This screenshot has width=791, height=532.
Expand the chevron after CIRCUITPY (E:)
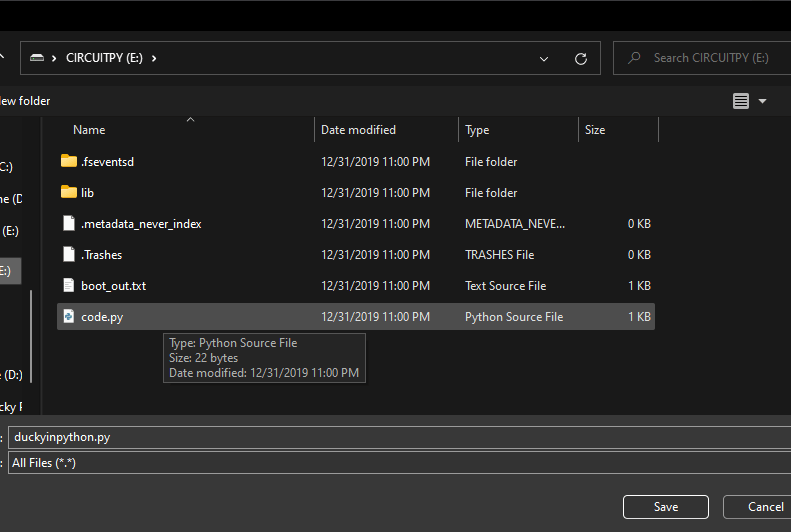[154, 58]
